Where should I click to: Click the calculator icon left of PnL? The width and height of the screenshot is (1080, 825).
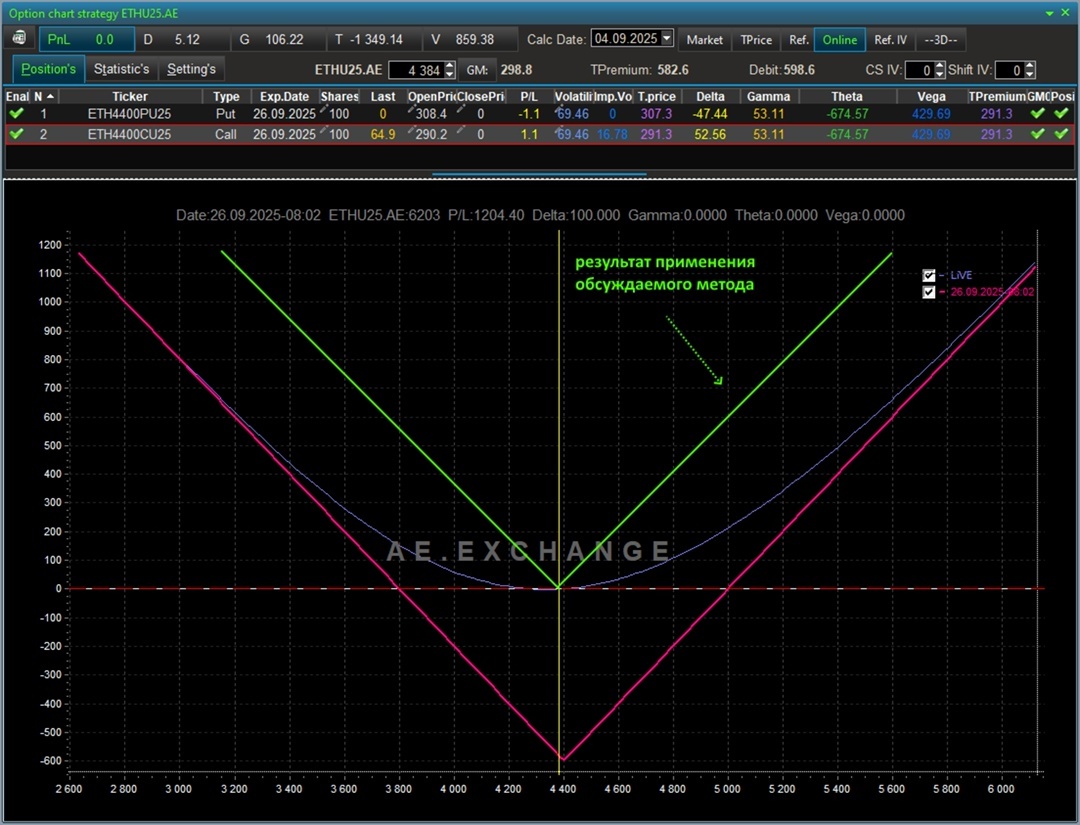(19, 39)
